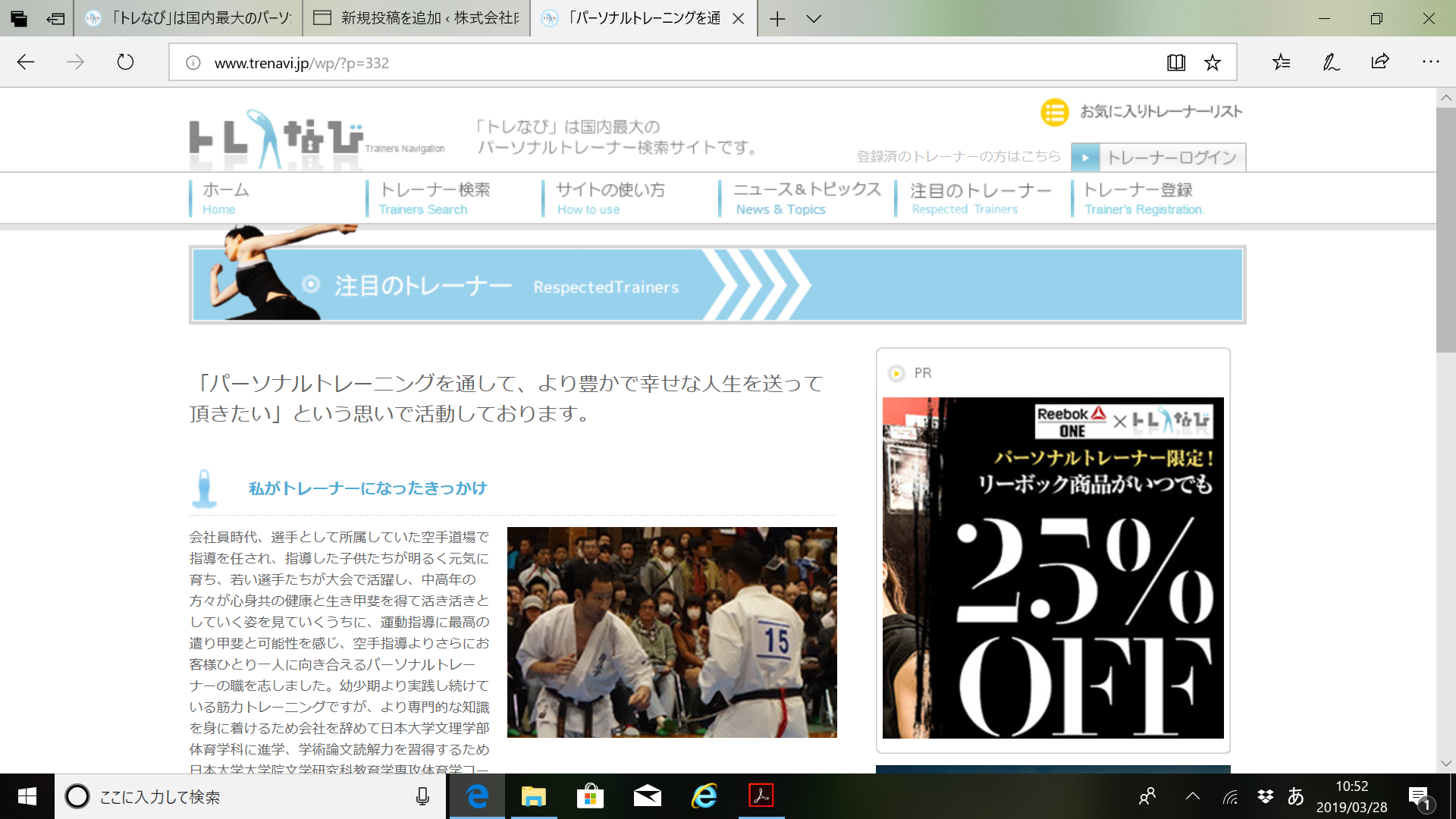The width and height of the screenshot is (1456, 819).
Task: Expand the system tray hidden icons
Action: (1192, 796)
